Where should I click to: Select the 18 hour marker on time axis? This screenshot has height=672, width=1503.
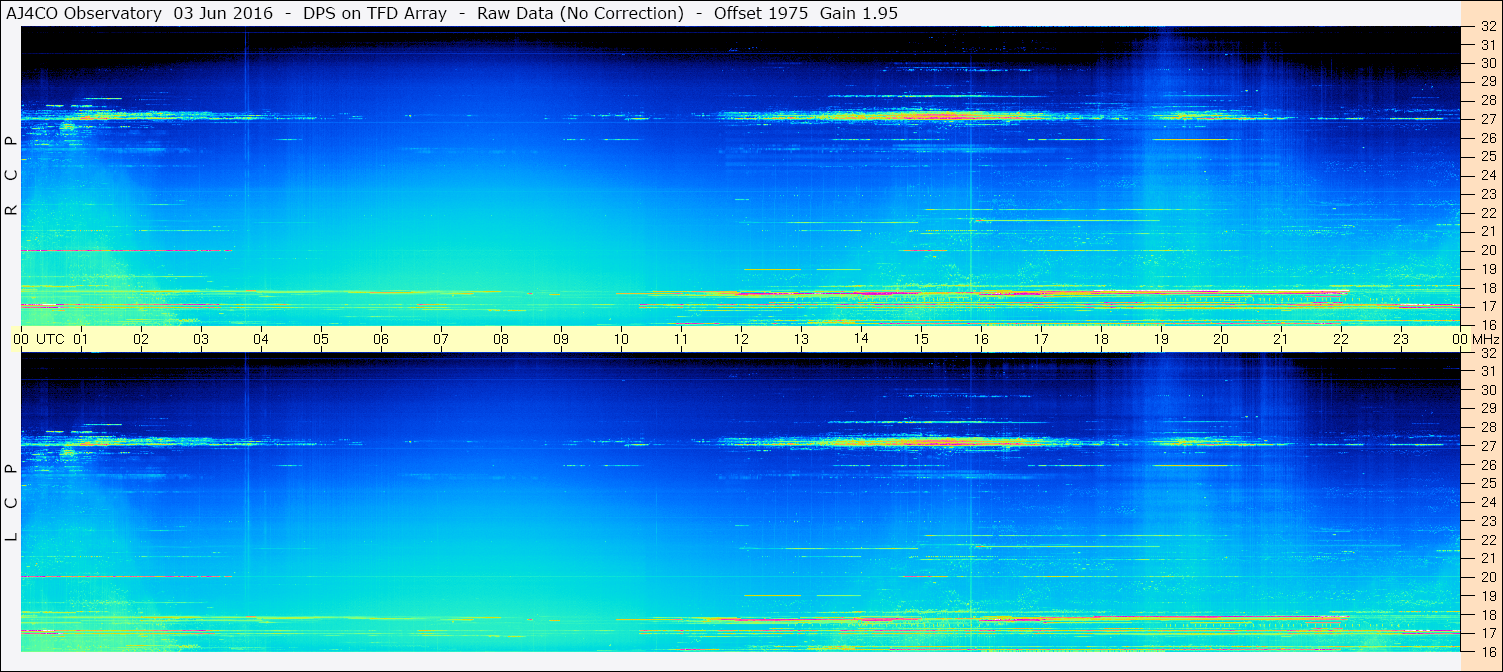[1101, 339]
